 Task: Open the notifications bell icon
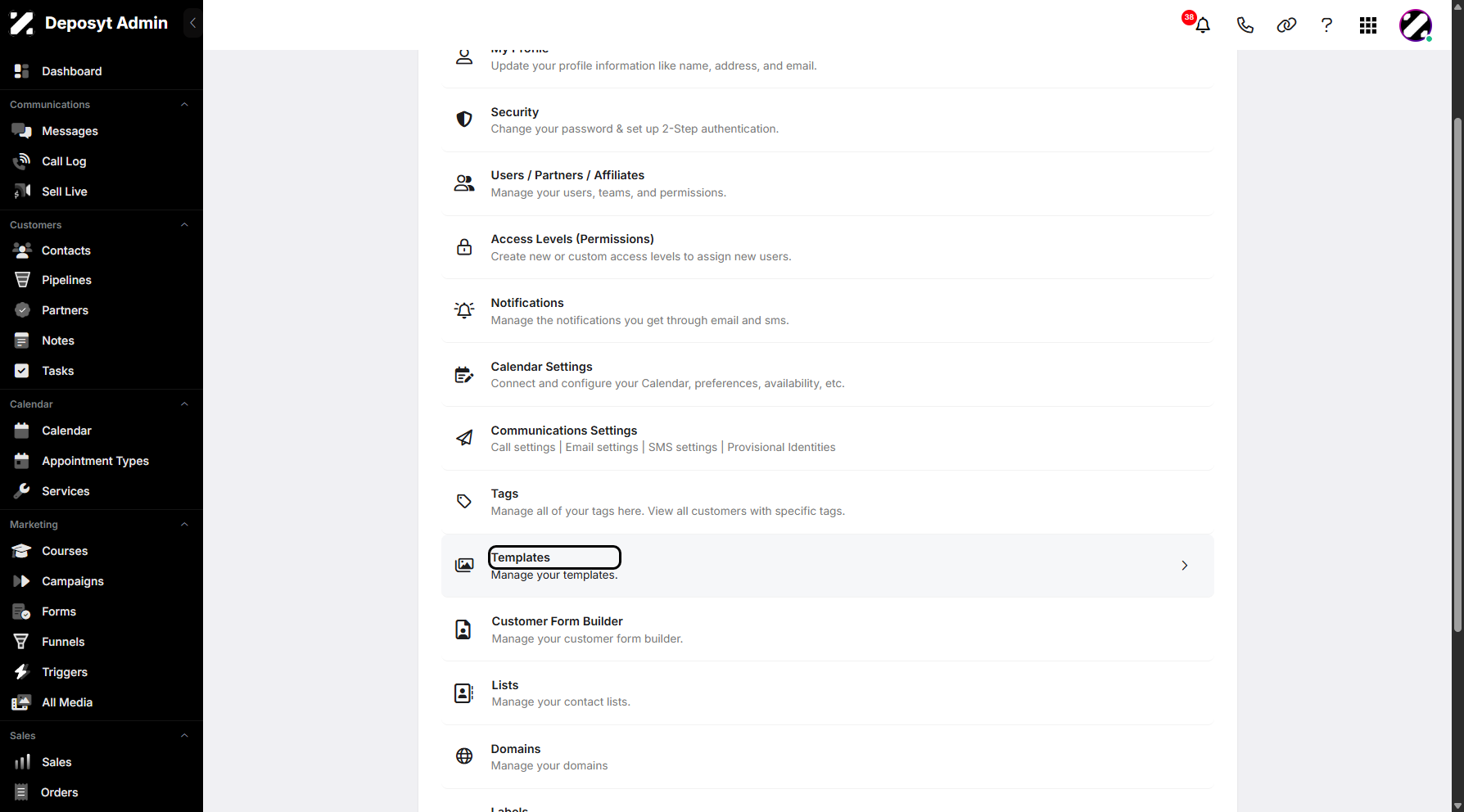point(1202,25)
